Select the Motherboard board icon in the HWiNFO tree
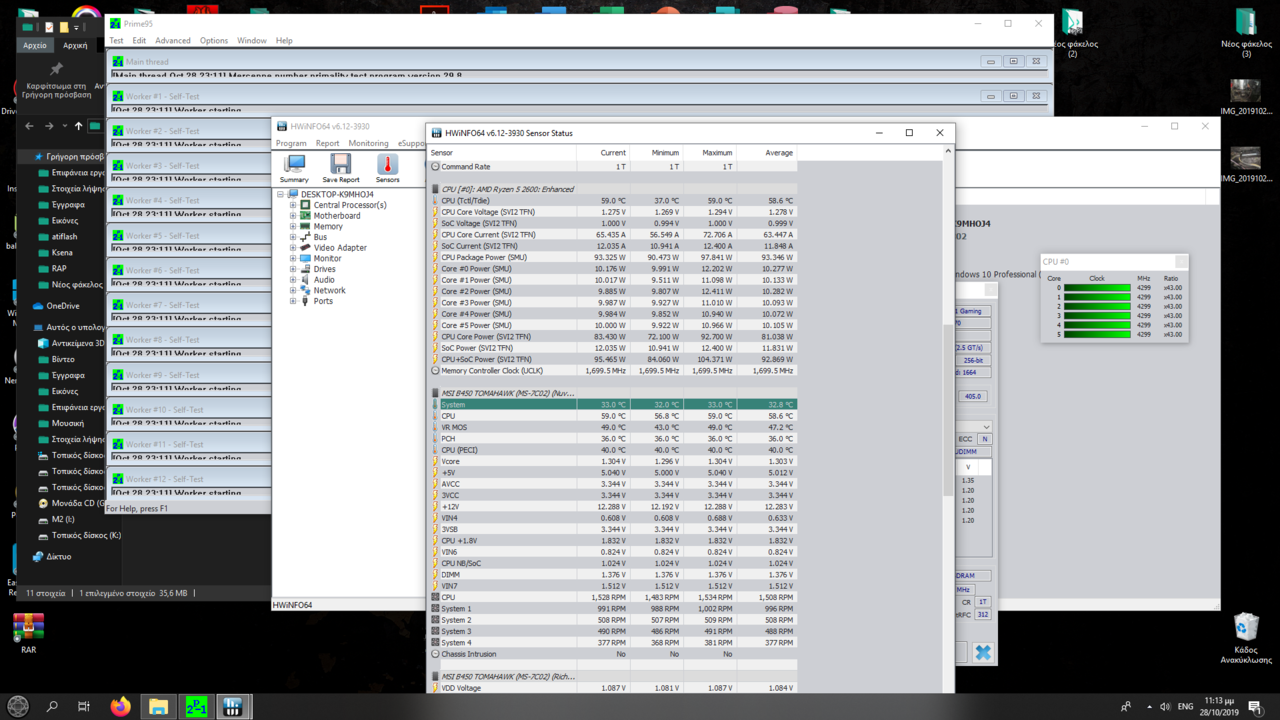Viewport: 1280px width, 720px height. pos(305,216)
